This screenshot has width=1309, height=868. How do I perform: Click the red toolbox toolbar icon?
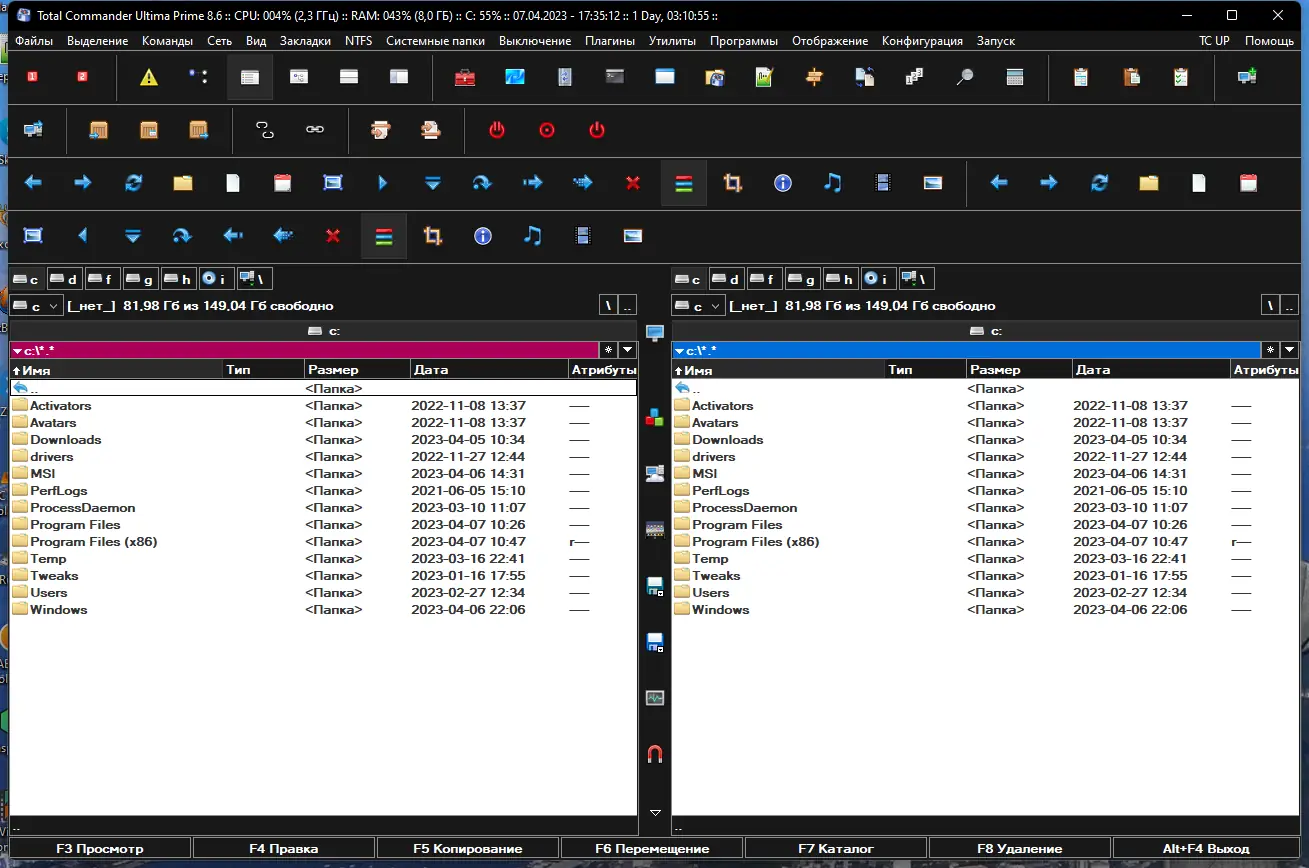[x=465, y=77]
